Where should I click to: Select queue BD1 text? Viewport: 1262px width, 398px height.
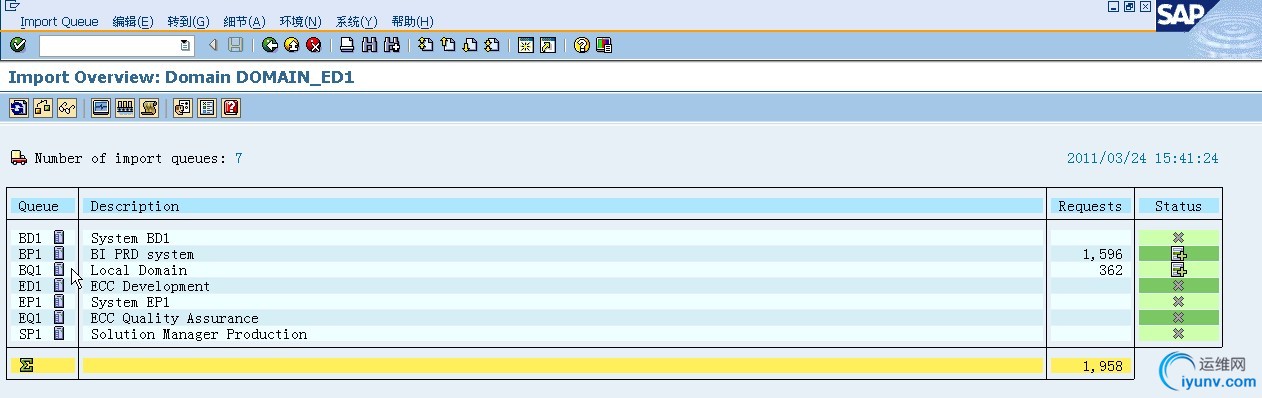click(x=30, y=238)
